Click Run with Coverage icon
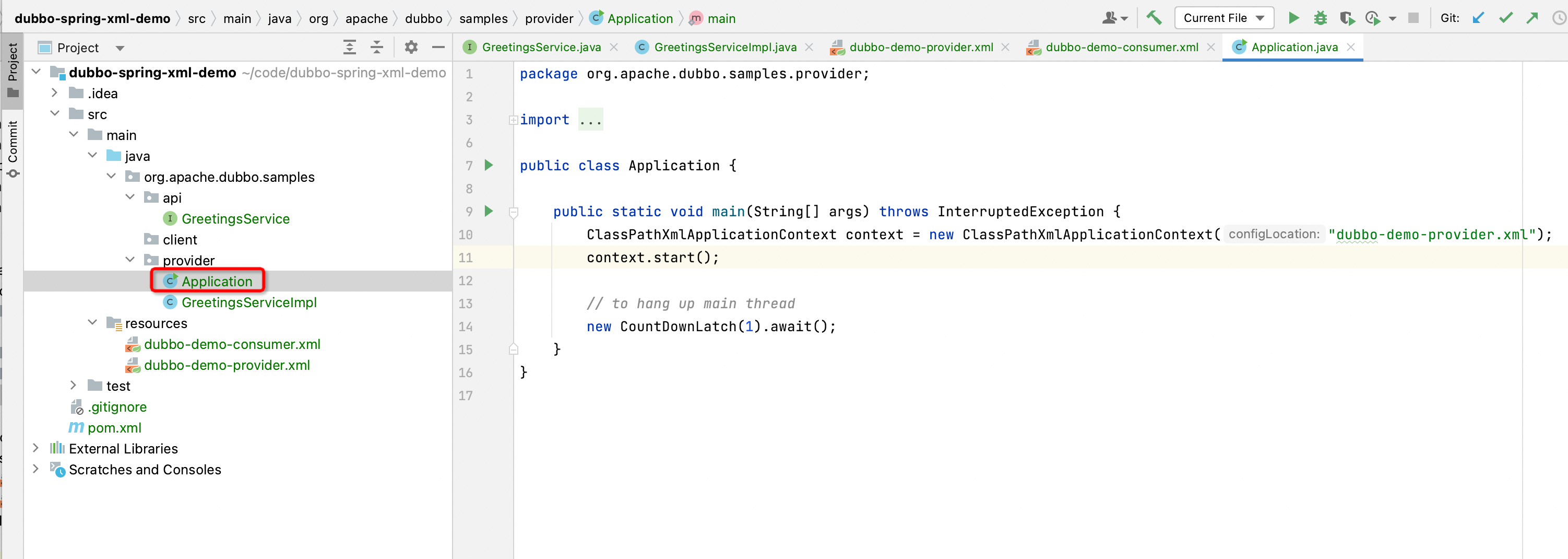The height and width of the screenshot is (559, 1568). (1347, 18)
